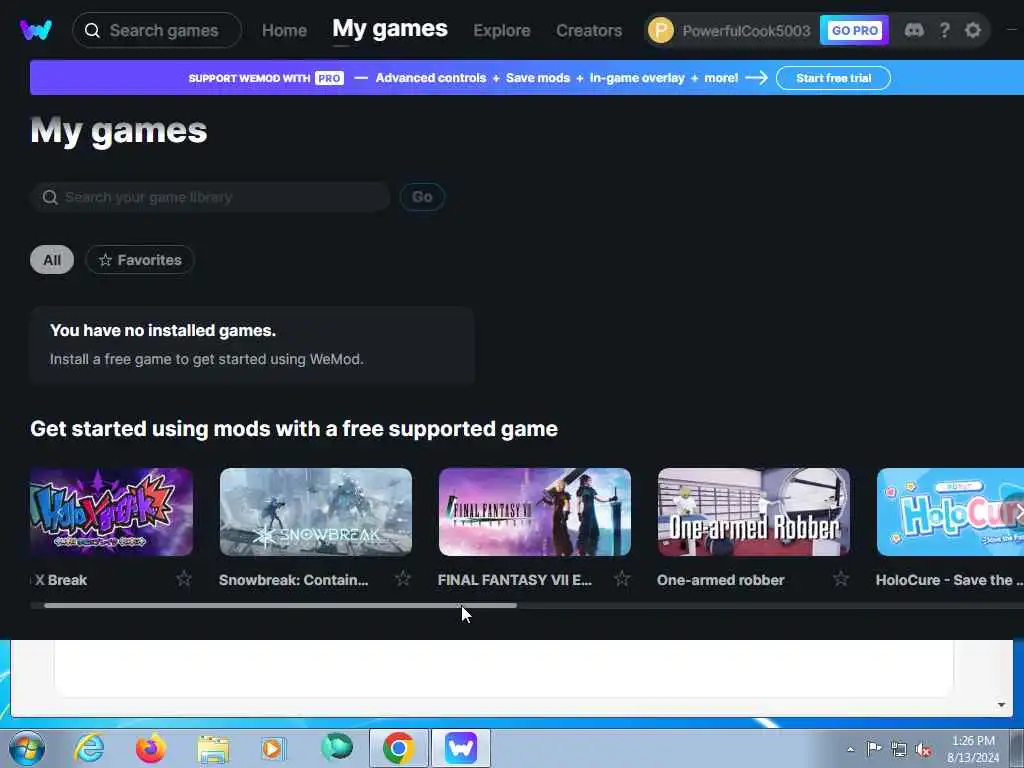
Task: Click the Go search button
Action: 422,197
